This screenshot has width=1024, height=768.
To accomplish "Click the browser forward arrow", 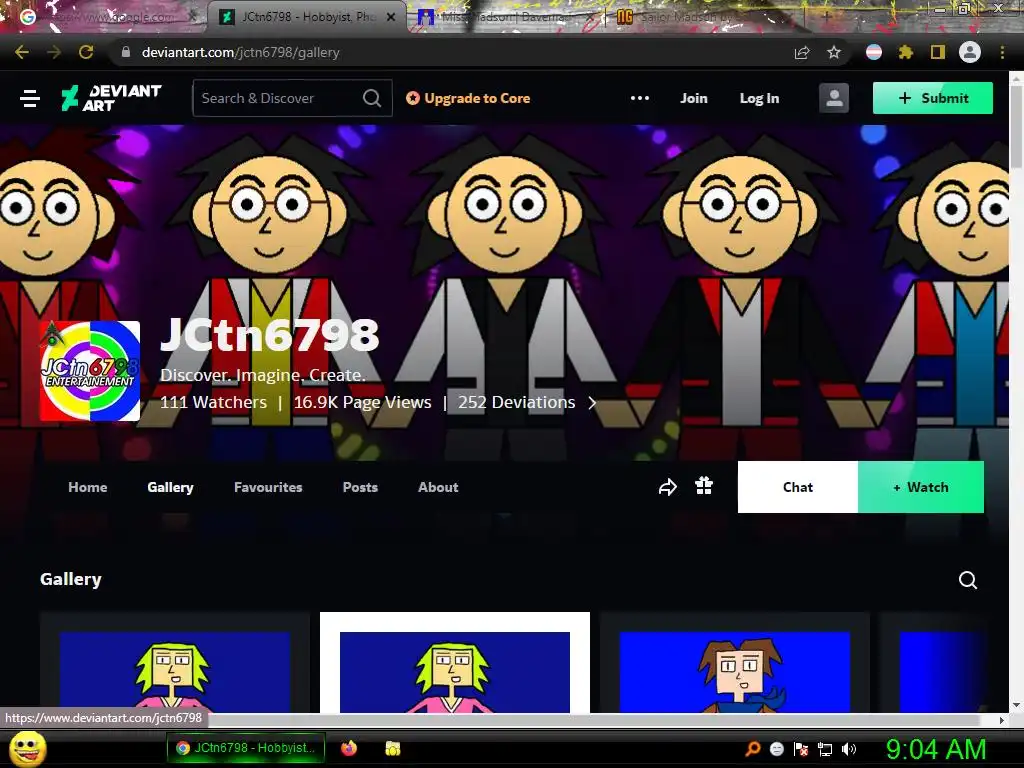I will [54, 52].
